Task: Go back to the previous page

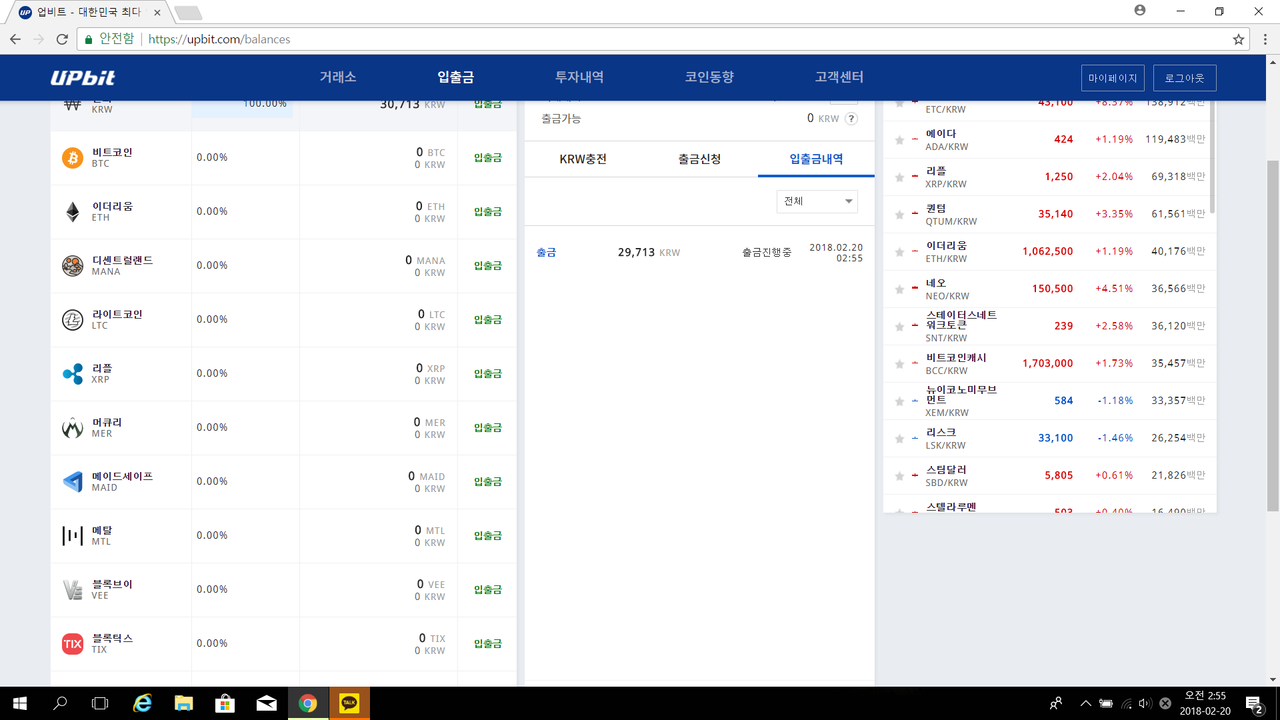Action: (x=15, y=39)
